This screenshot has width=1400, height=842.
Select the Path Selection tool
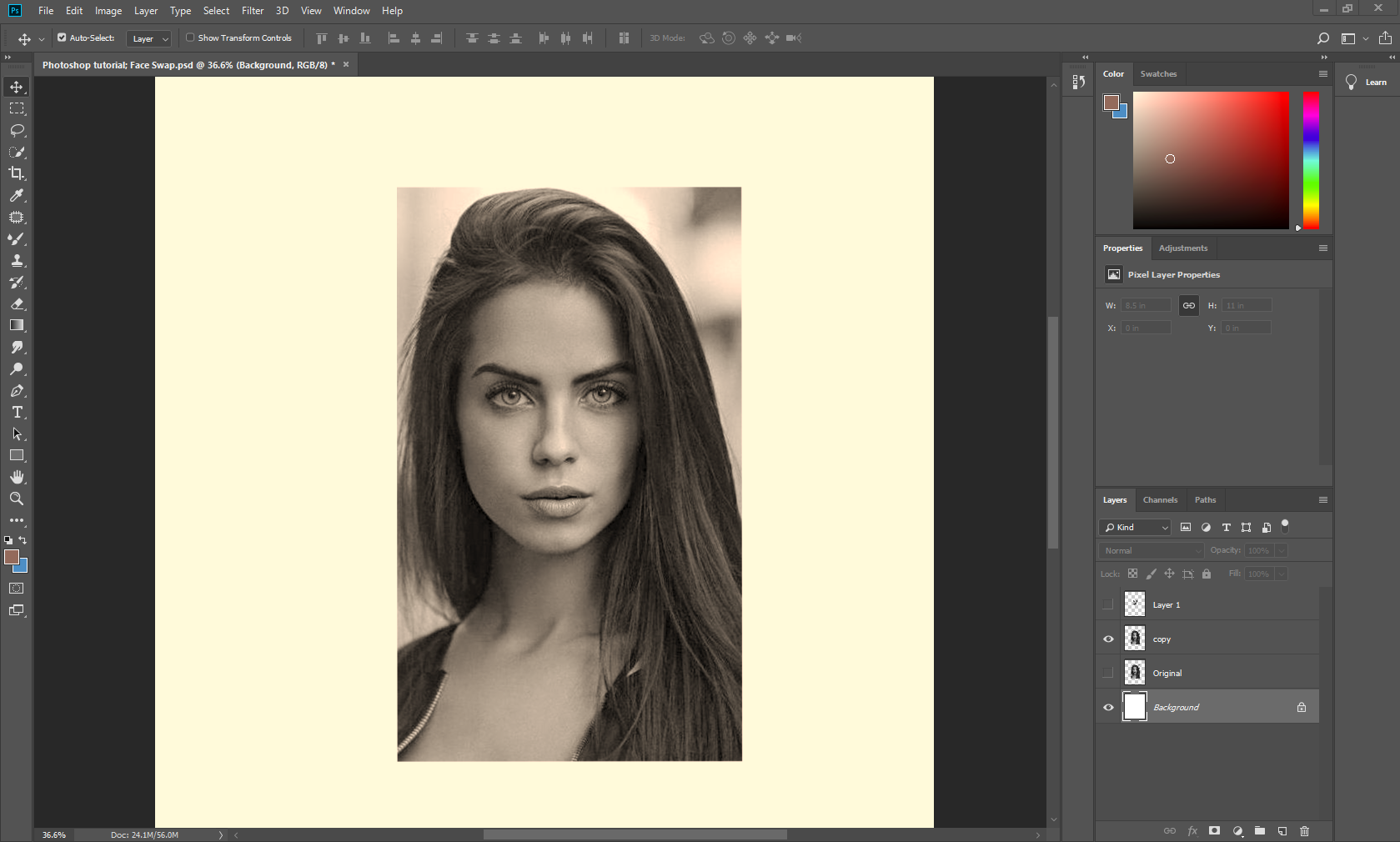tap(17, 434)
